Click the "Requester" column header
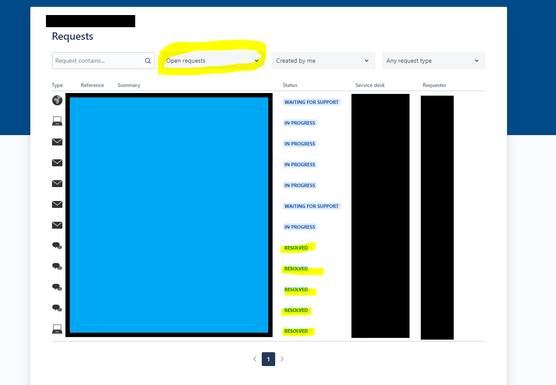 tap(434, 85)
